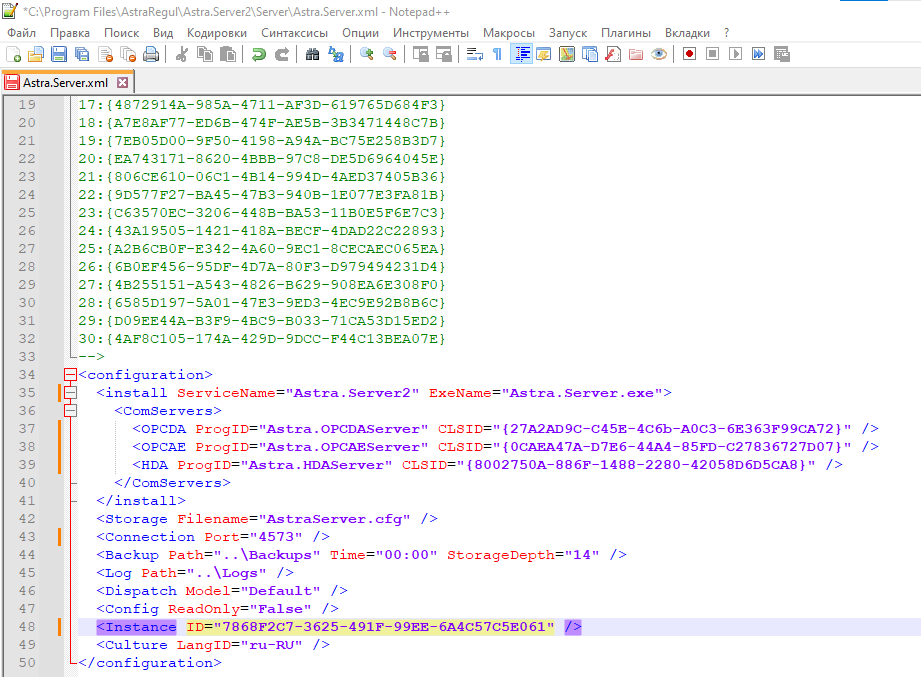Save the current file via the floppy icon
The image size is (921, 677).
click(58, 54)
